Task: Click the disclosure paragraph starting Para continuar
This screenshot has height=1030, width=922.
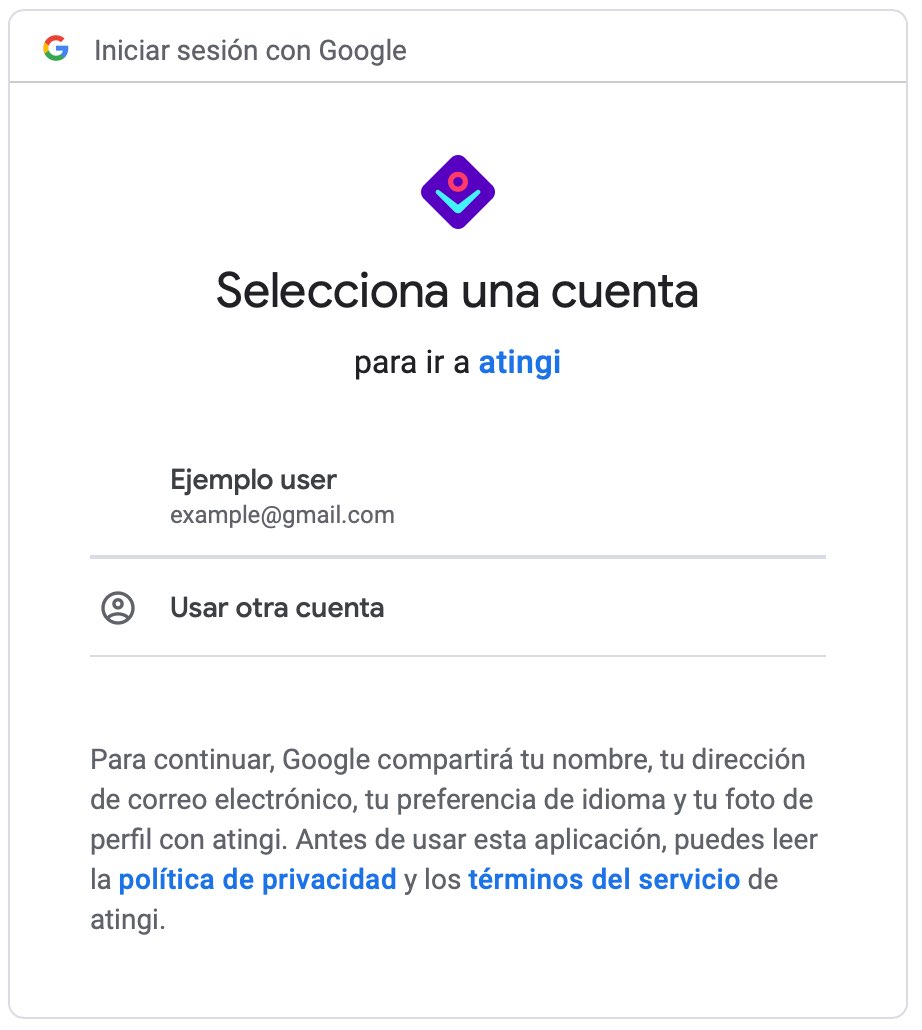Action: coord(454,840)
